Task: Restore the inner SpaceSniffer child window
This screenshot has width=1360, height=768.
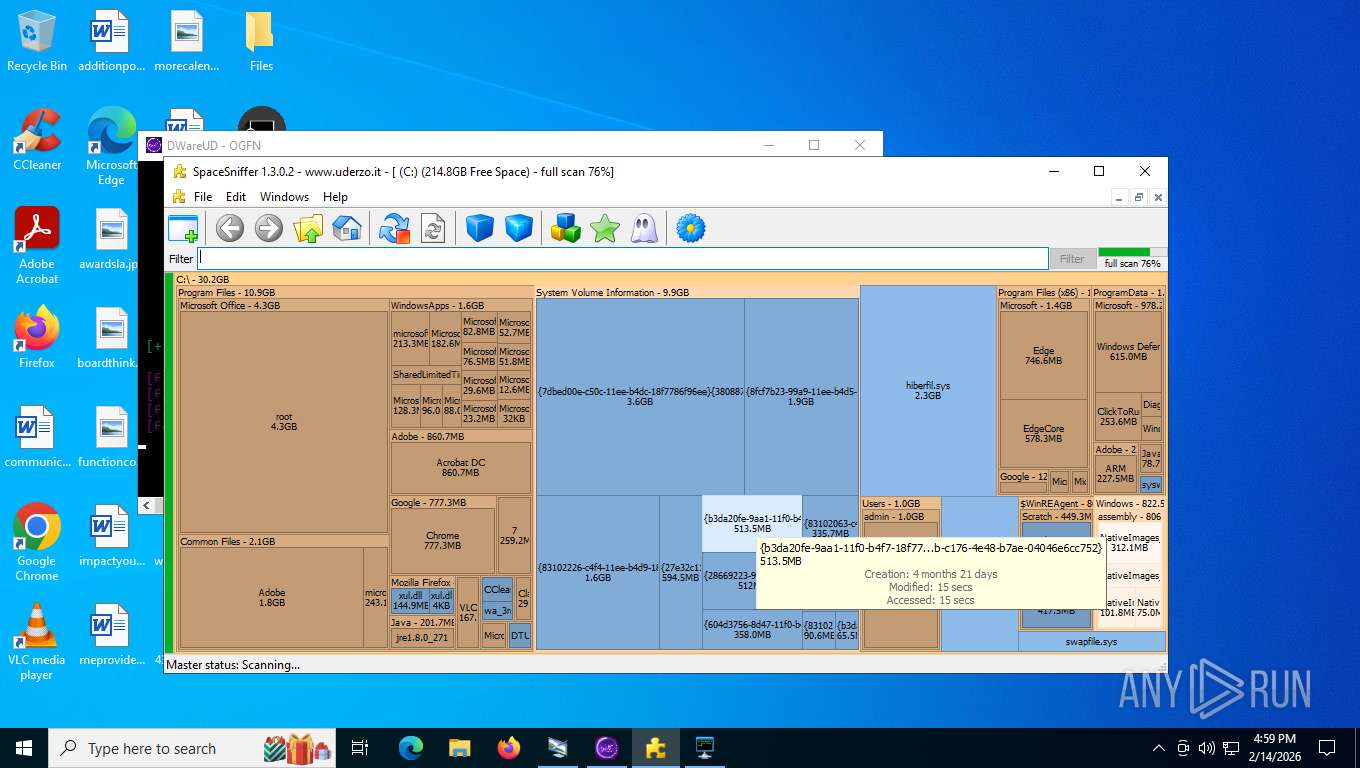Action: 1139,197
